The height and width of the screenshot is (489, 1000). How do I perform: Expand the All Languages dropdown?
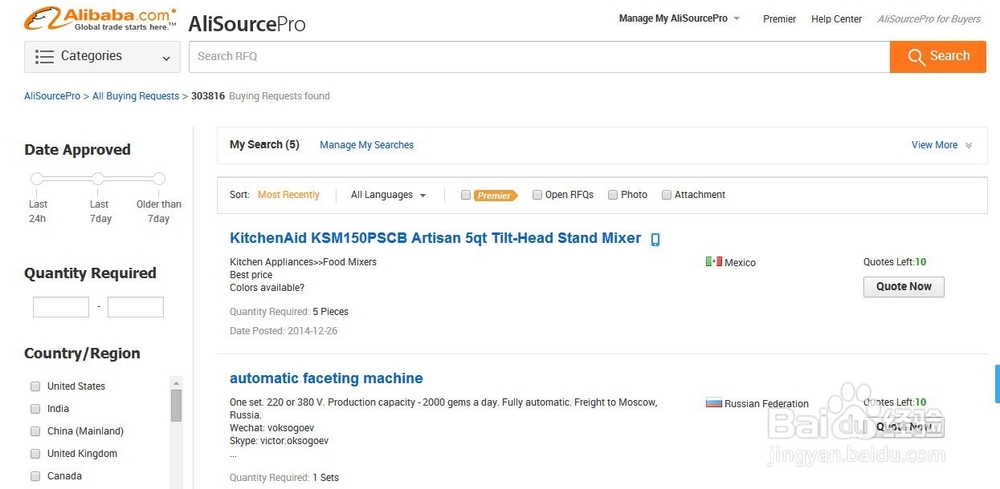[x=389, y=195]
